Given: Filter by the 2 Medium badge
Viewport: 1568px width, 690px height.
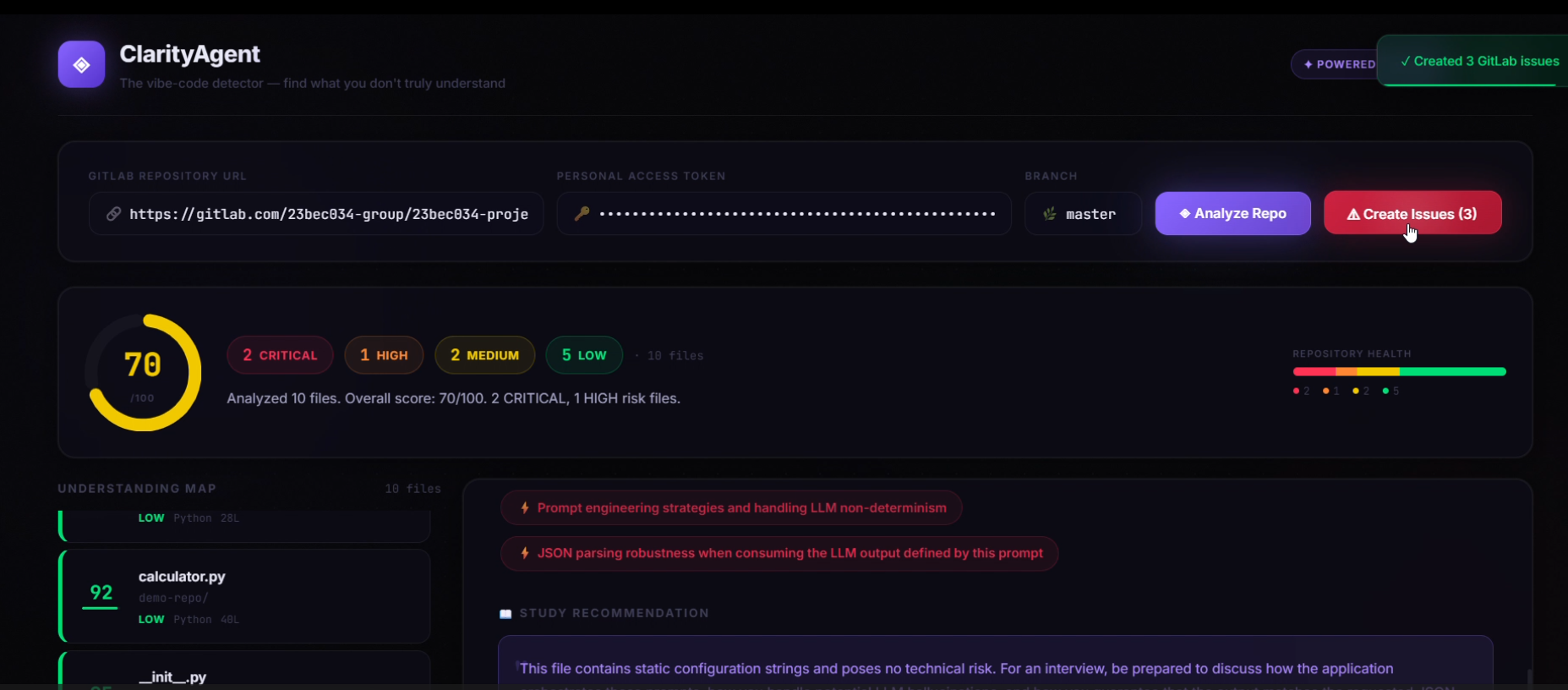Looking at the screenshot, I should (x=484, y=355).
